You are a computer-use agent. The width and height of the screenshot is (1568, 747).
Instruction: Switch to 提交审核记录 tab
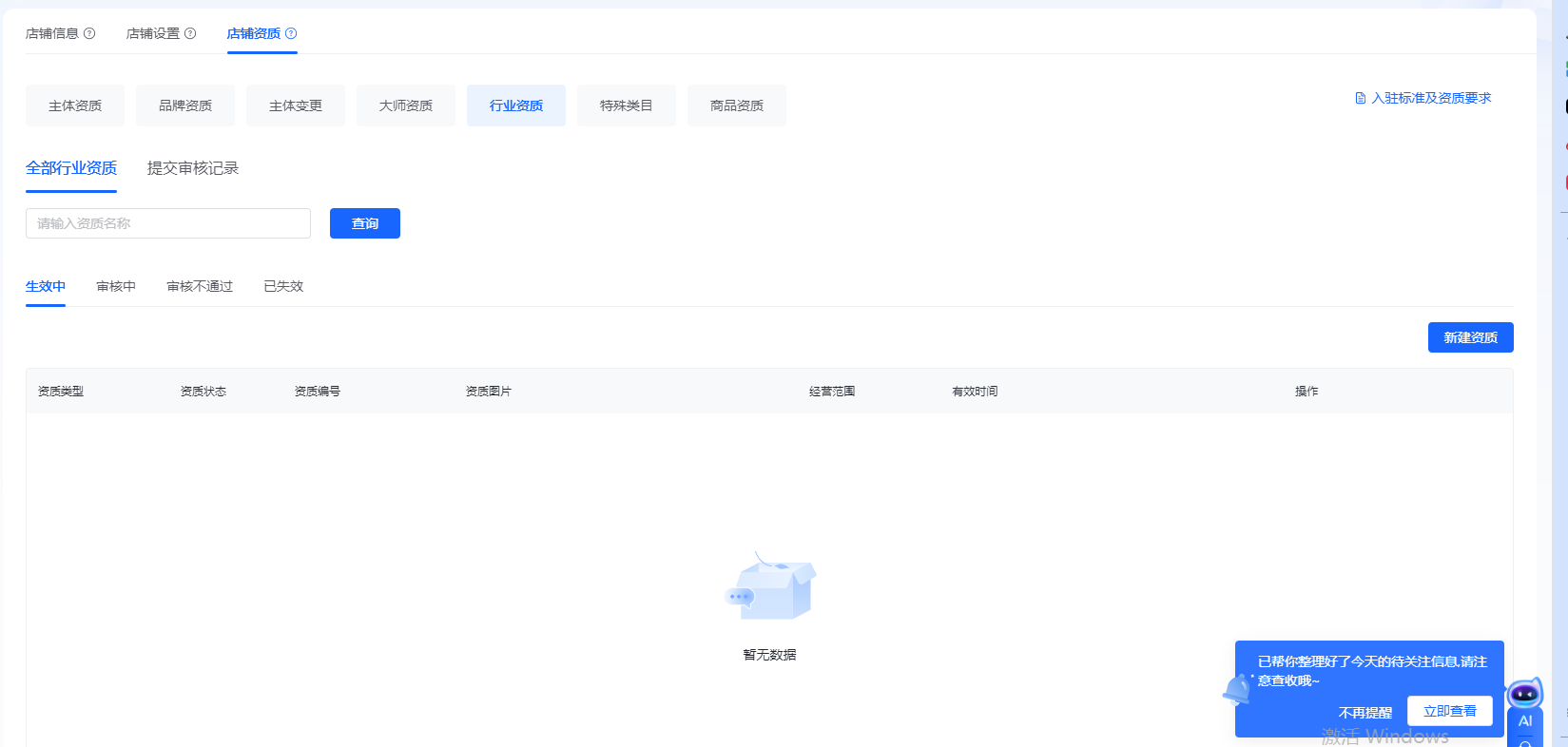[193, 168]
